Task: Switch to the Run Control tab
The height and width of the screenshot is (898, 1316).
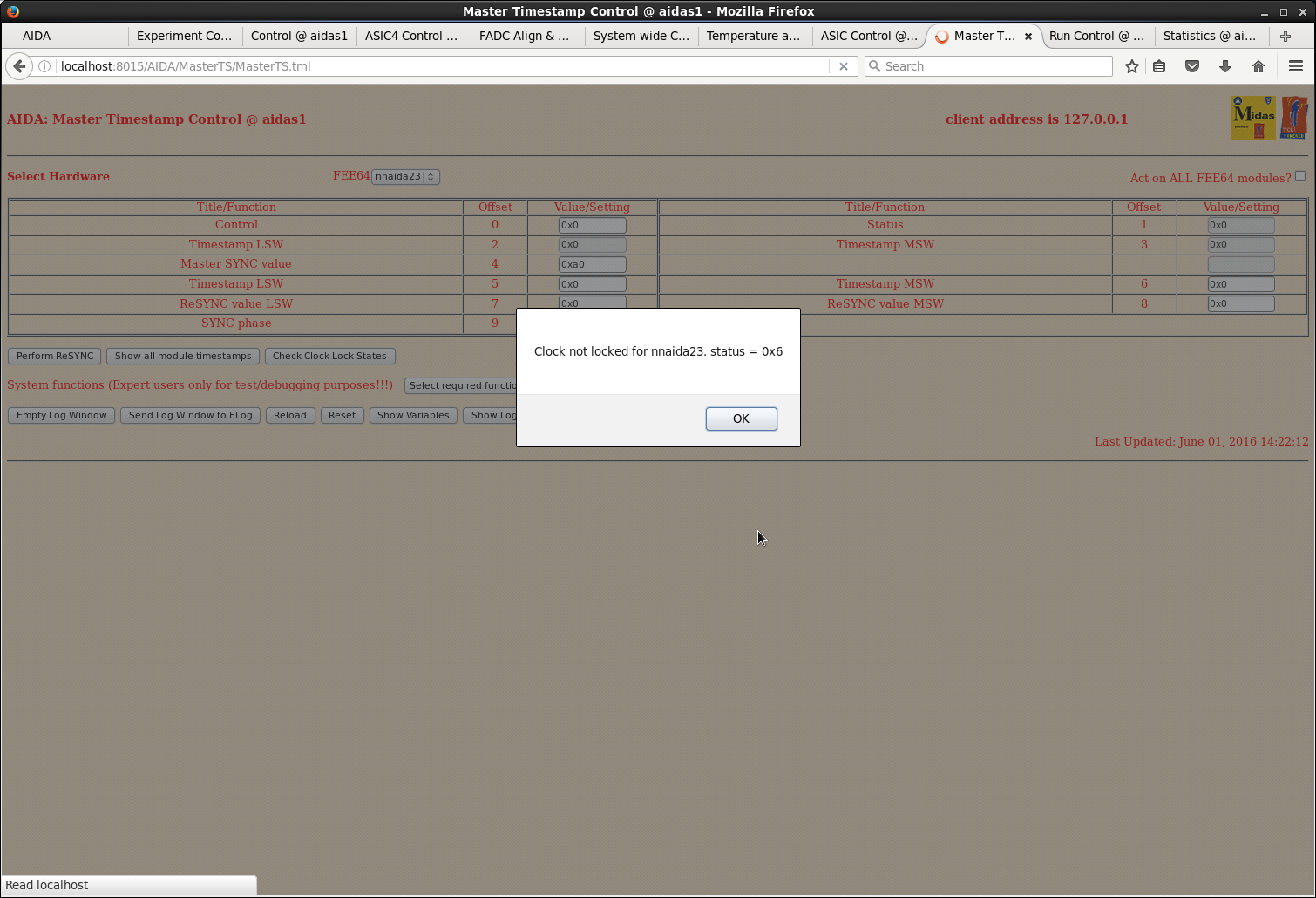Action: click(1098, 36)
